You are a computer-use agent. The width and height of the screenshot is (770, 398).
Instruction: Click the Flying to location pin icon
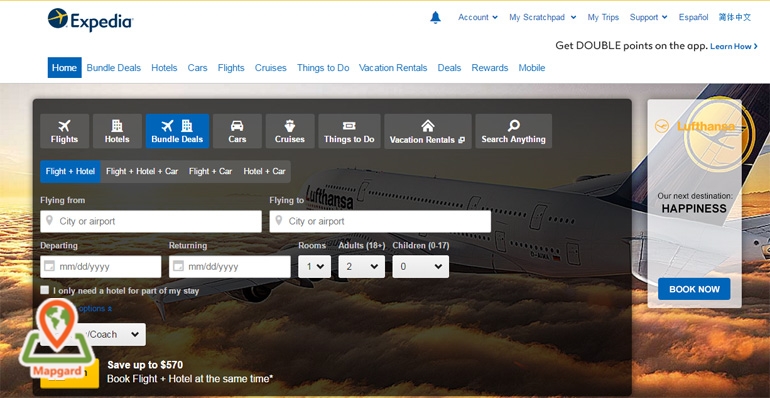tap(278, 220)
